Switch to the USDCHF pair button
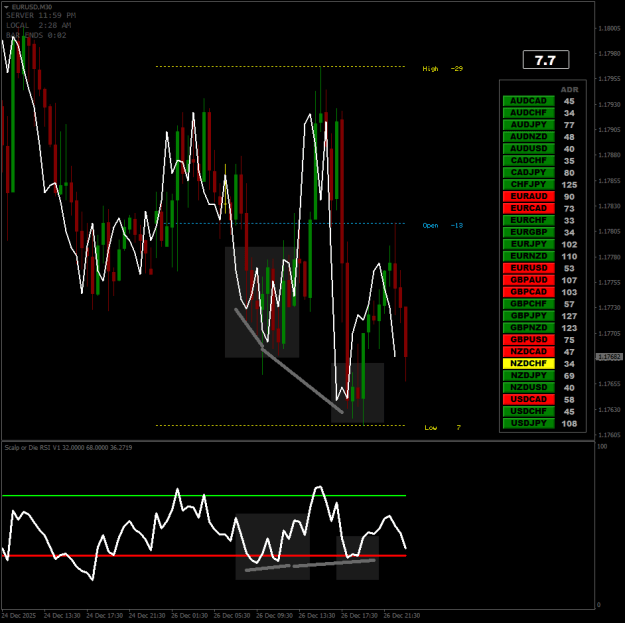 [529, 411]
